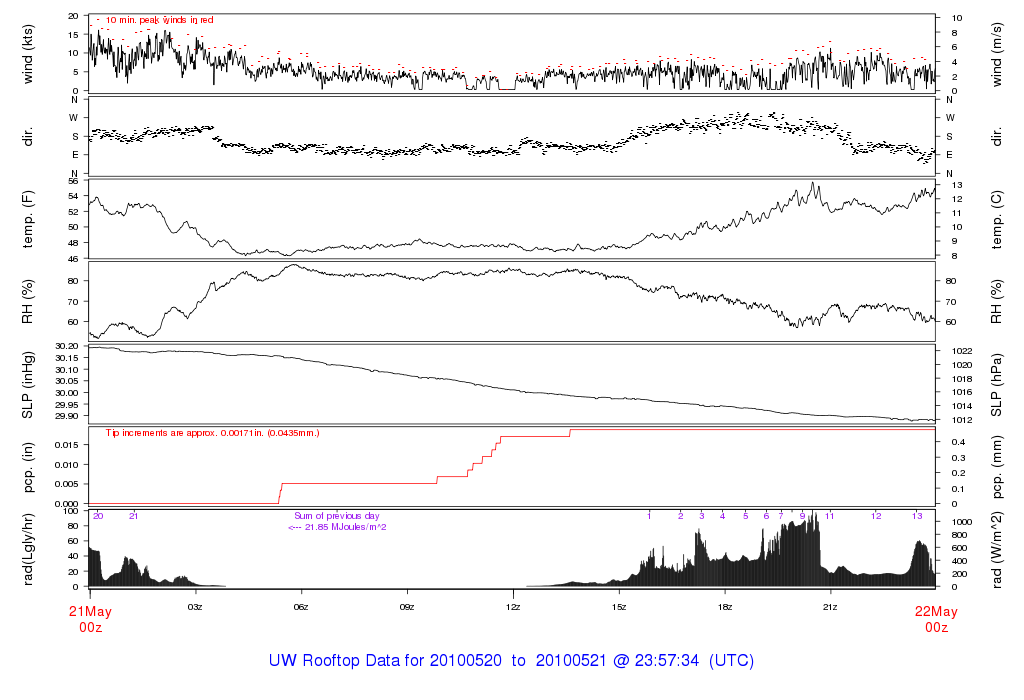The height and width of the screenshot is (700, 1024).
Task: Select the '0.015' precipitation axis value
Action: click(x=68, y=445)
